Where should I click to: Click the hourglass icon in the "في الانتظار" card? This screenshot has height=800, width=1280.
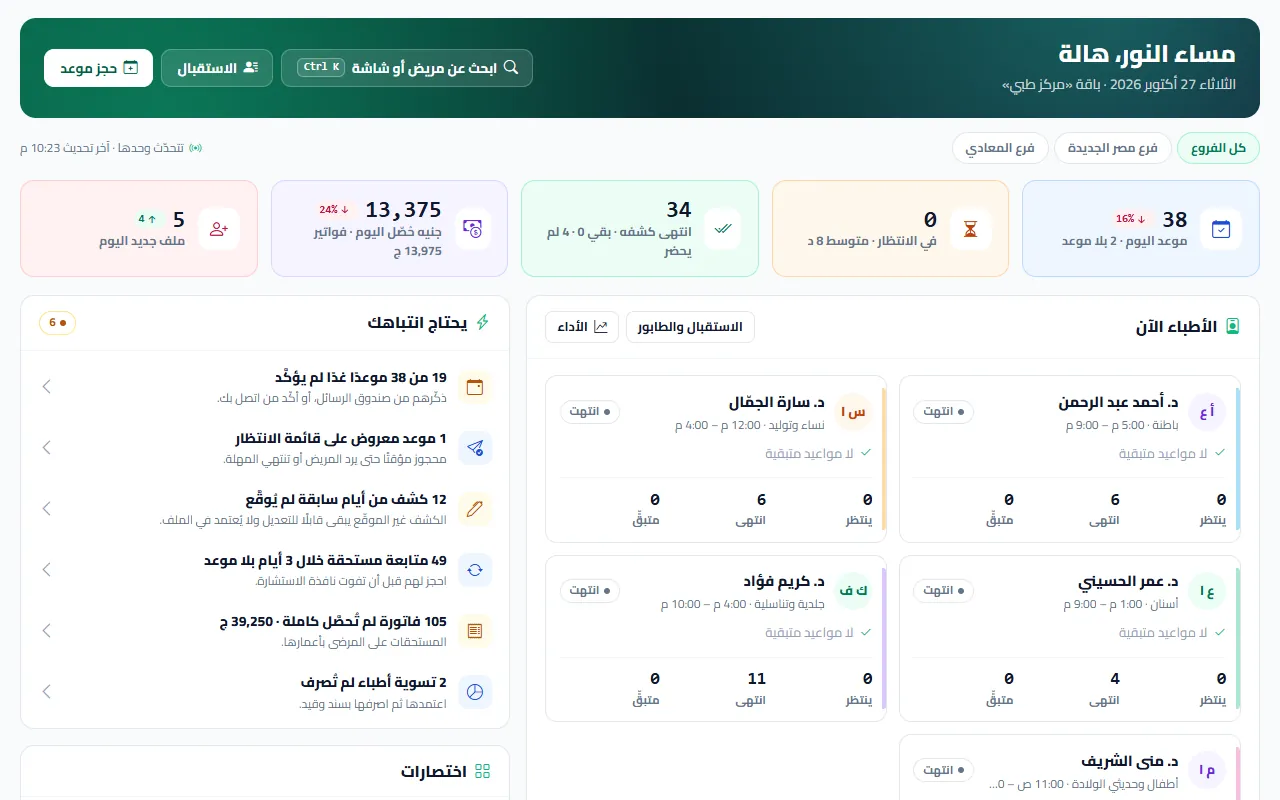pyautogui.click(x=970, y=229)
